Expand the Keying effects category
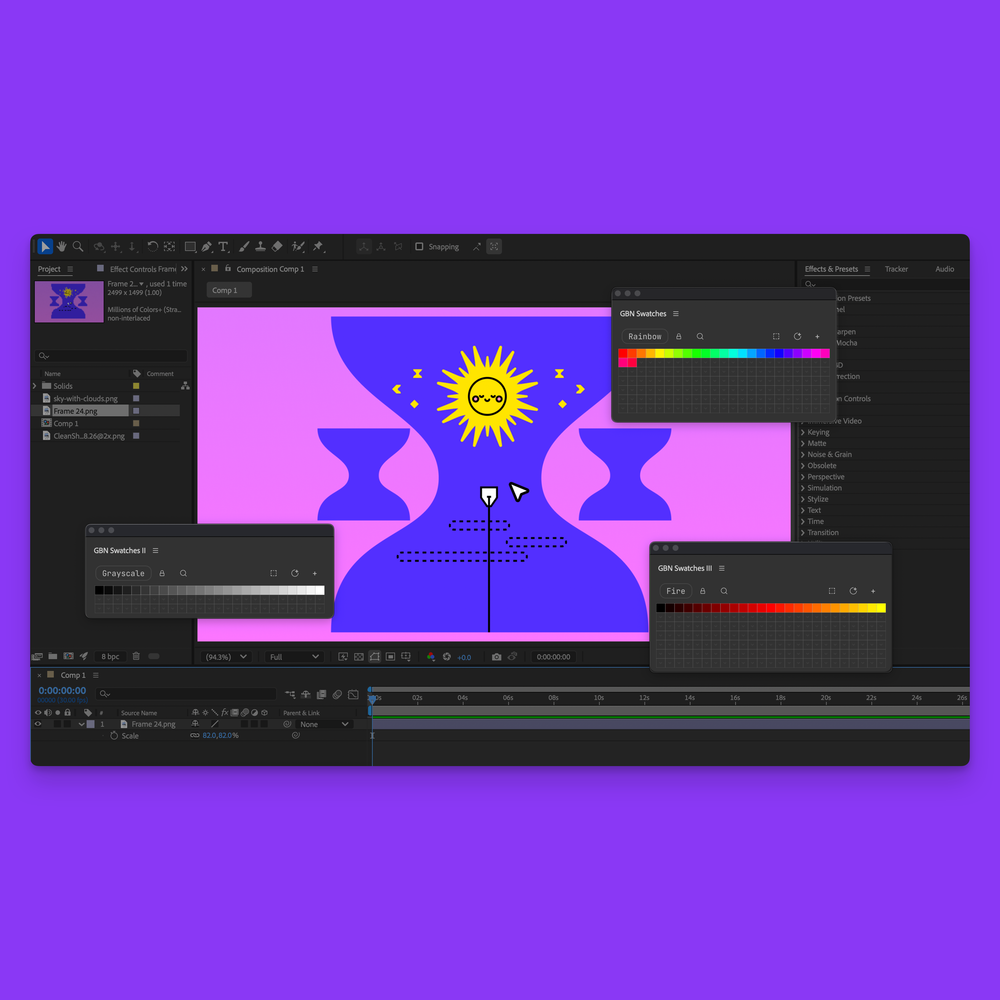Screen dimensions: 1000x1000 pos(820,431)
